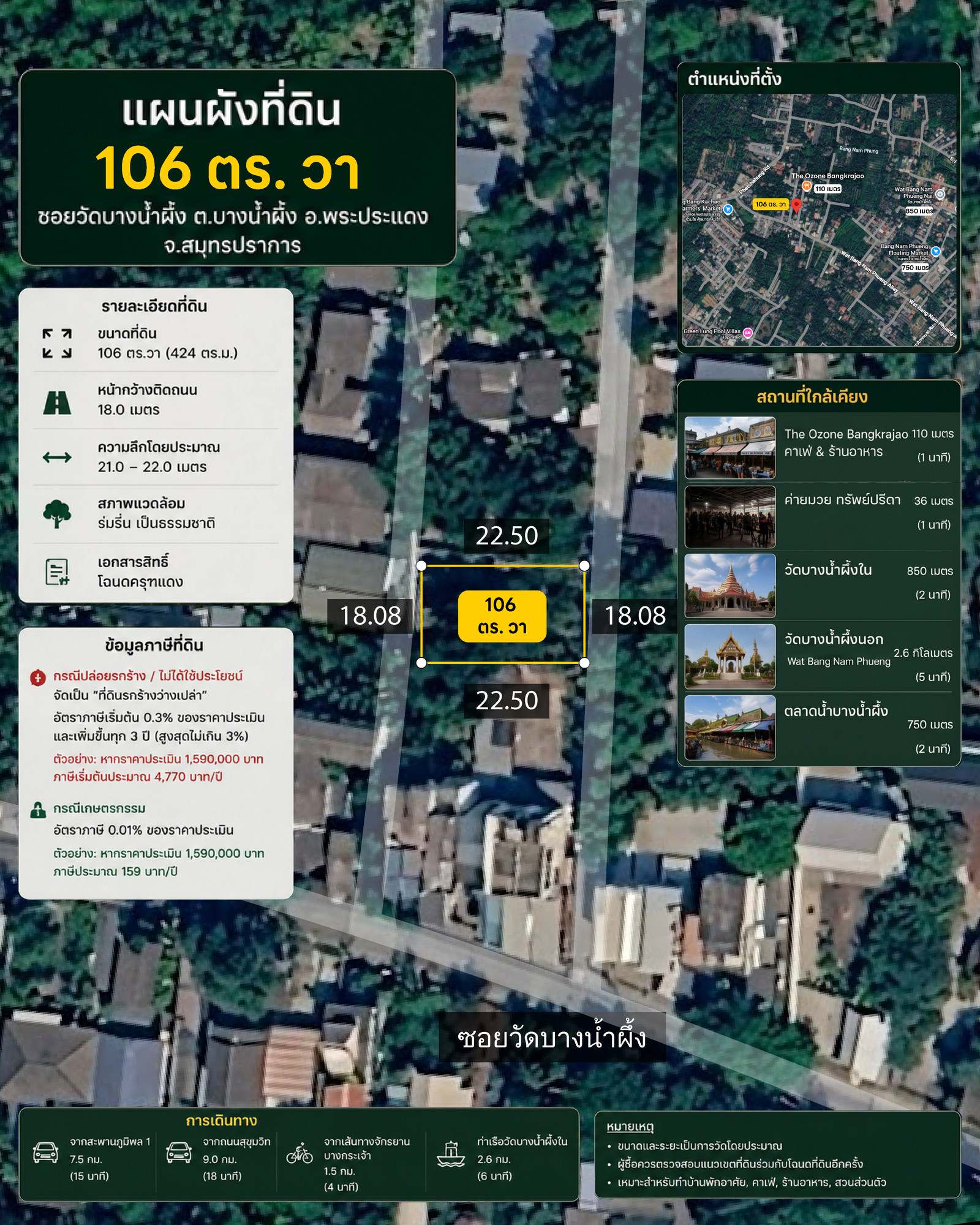980x1225 pixels.
Task: Click the 106 ตร.วา (424 ตร.ม.) value
Action: point(167,353)
